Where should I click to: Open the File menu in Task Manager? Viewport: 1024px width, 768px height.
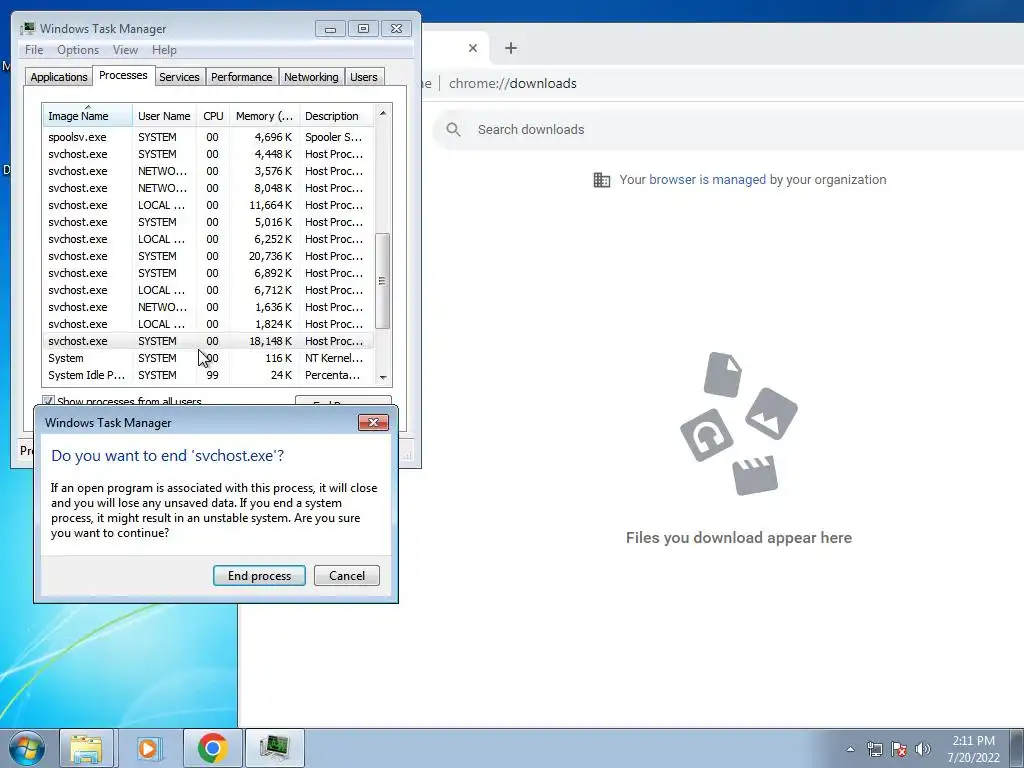point(34,50)
